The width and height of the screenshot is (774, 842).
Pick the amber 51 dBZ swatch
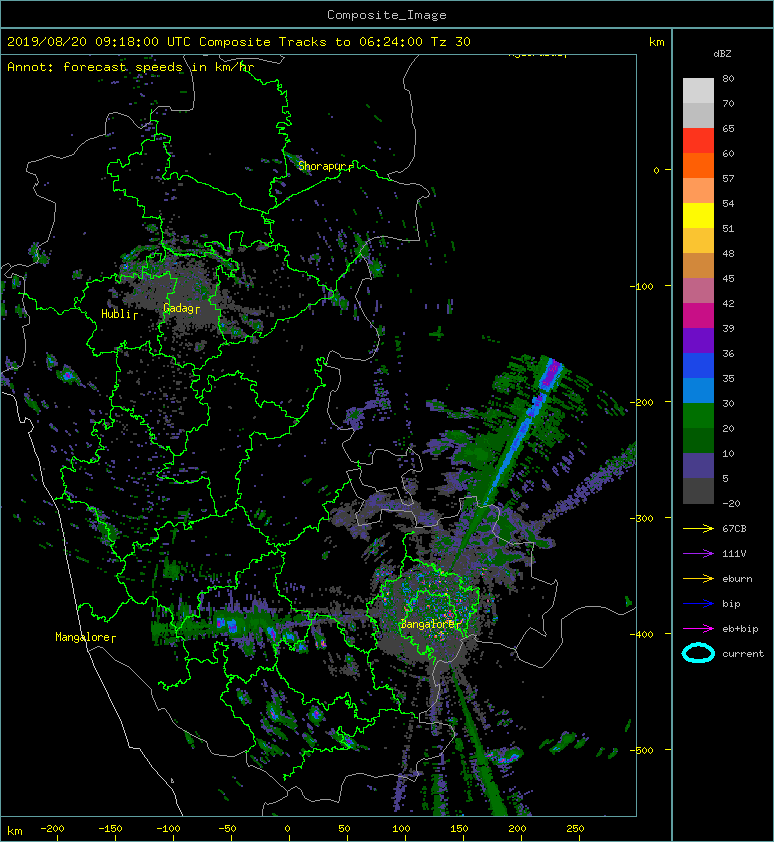point(698,240)
